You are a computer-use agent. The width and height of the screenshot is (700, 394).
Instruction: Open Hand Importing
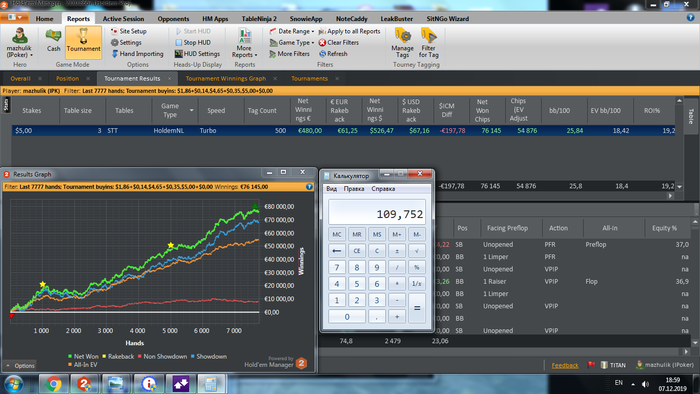137,54
